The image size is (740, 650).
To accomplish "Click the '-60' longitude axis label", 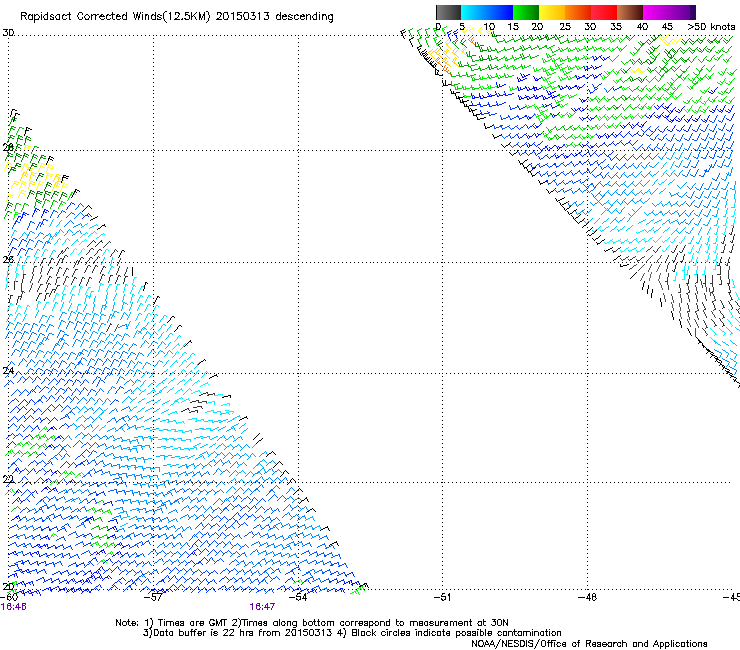I will click(x=9, y=597).
